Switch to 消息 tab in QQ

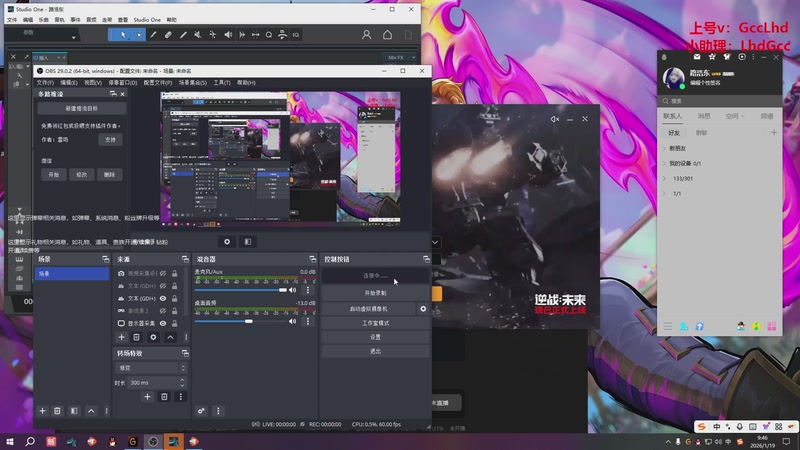click(703, 116)
